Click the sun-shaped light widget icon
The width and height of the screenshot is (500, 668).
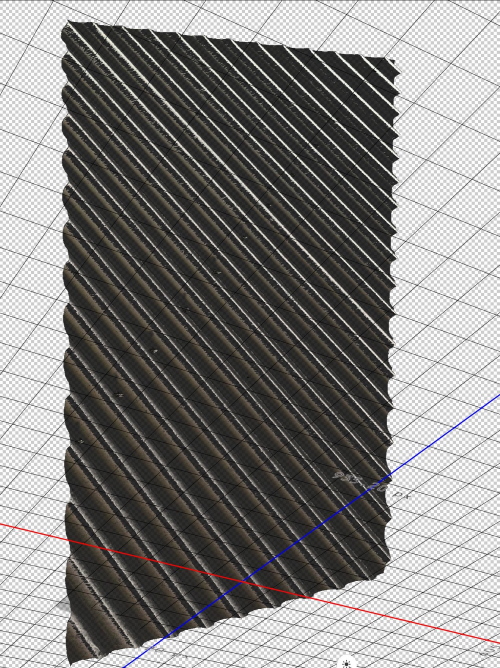tap(346, 664)
